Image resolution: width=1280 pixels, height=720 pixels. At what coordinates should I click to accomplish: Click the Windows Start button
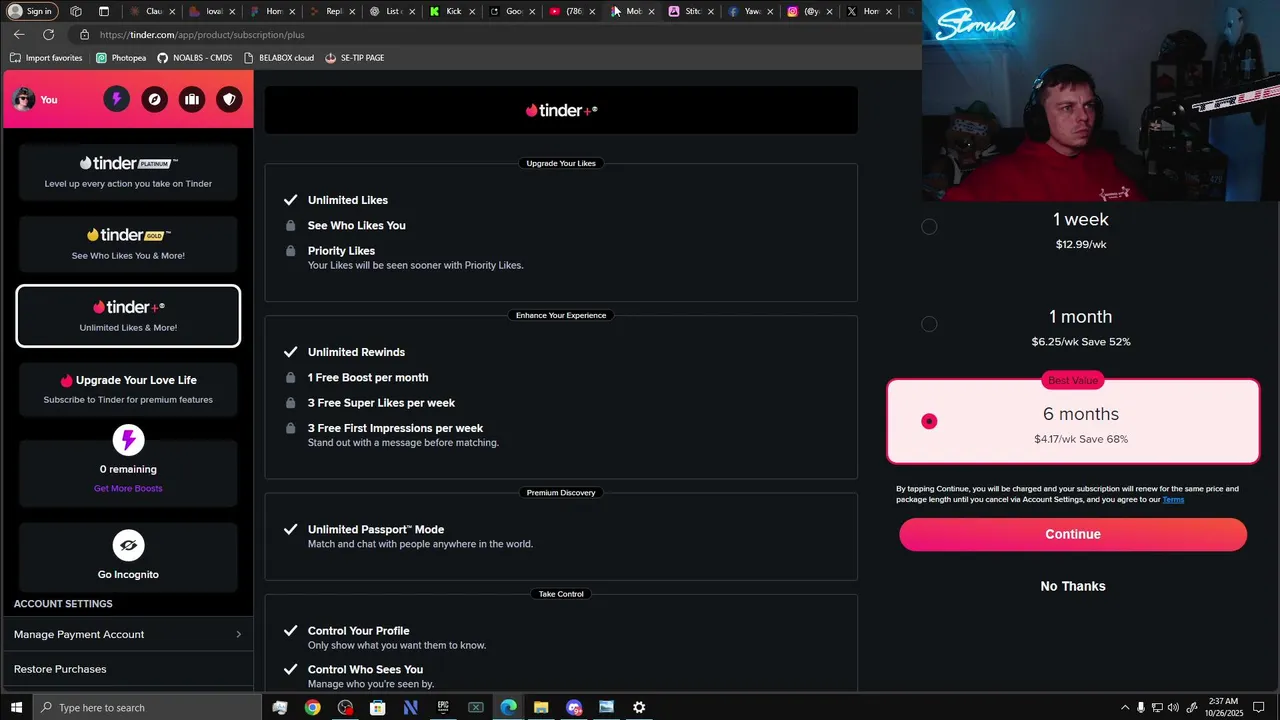16,707
